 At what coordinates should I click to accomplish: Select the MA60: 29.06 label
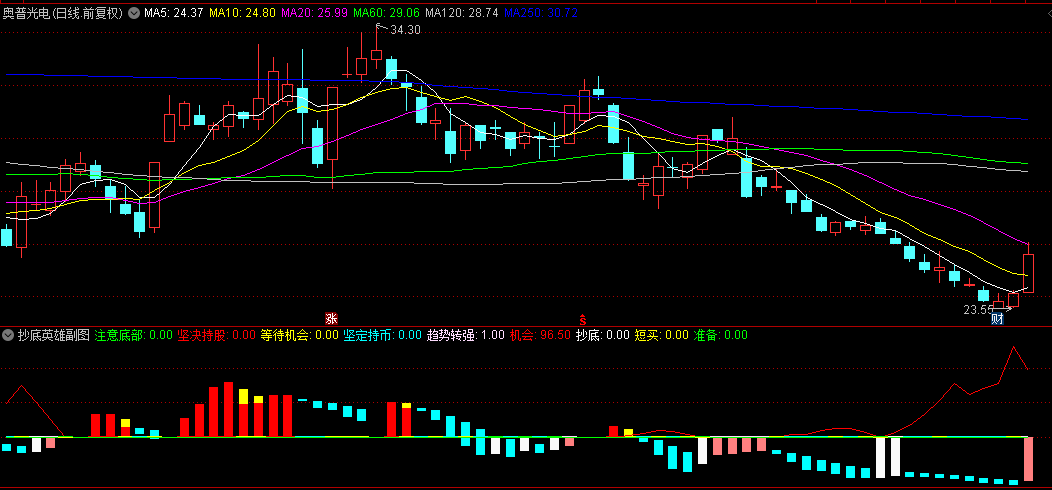[386, 13]
